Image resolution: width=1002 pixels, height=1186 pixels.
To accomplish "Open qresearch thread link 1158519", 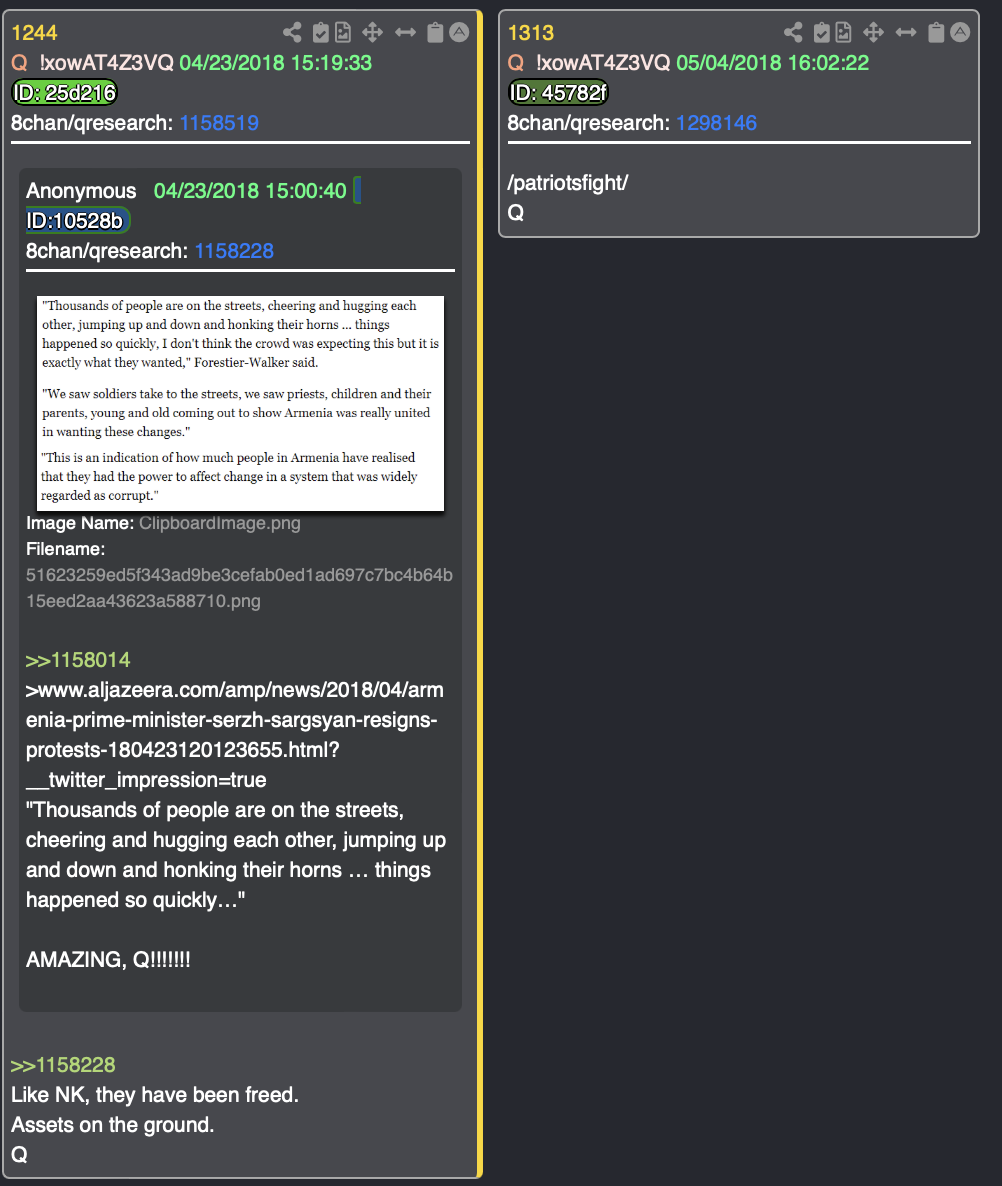I will 219,123.
